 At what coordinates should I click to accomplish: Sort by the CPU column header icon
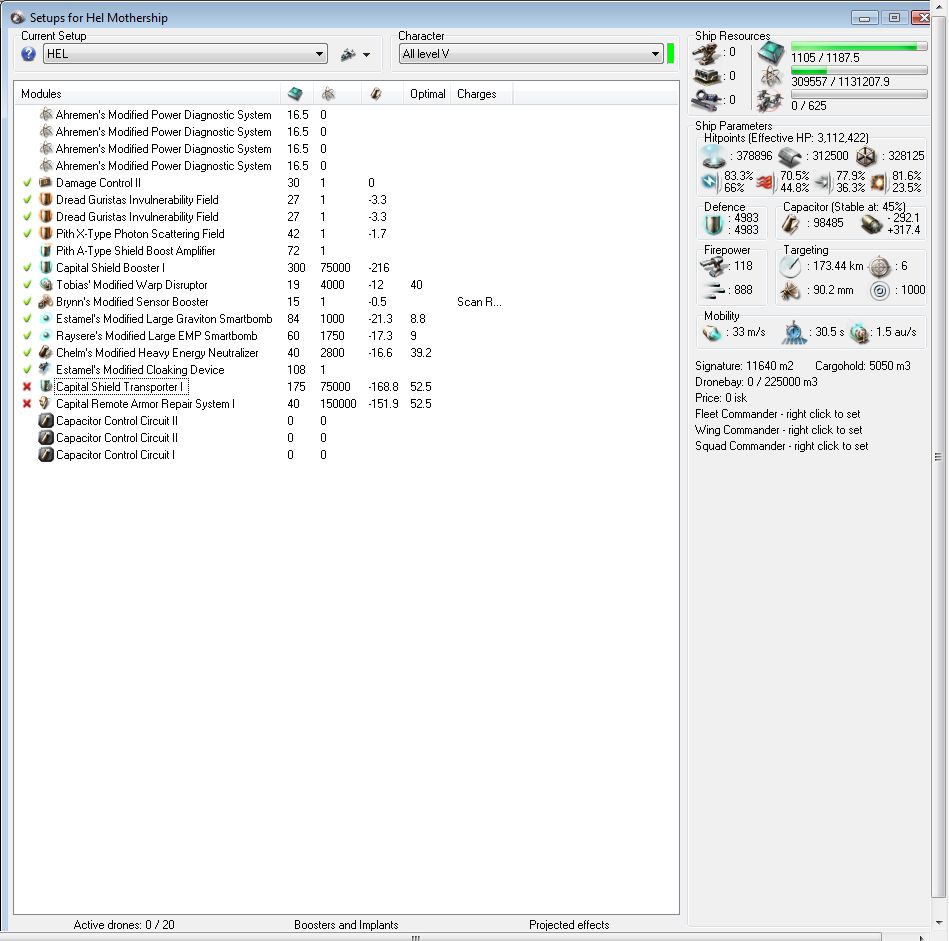(x=295, y=94)
